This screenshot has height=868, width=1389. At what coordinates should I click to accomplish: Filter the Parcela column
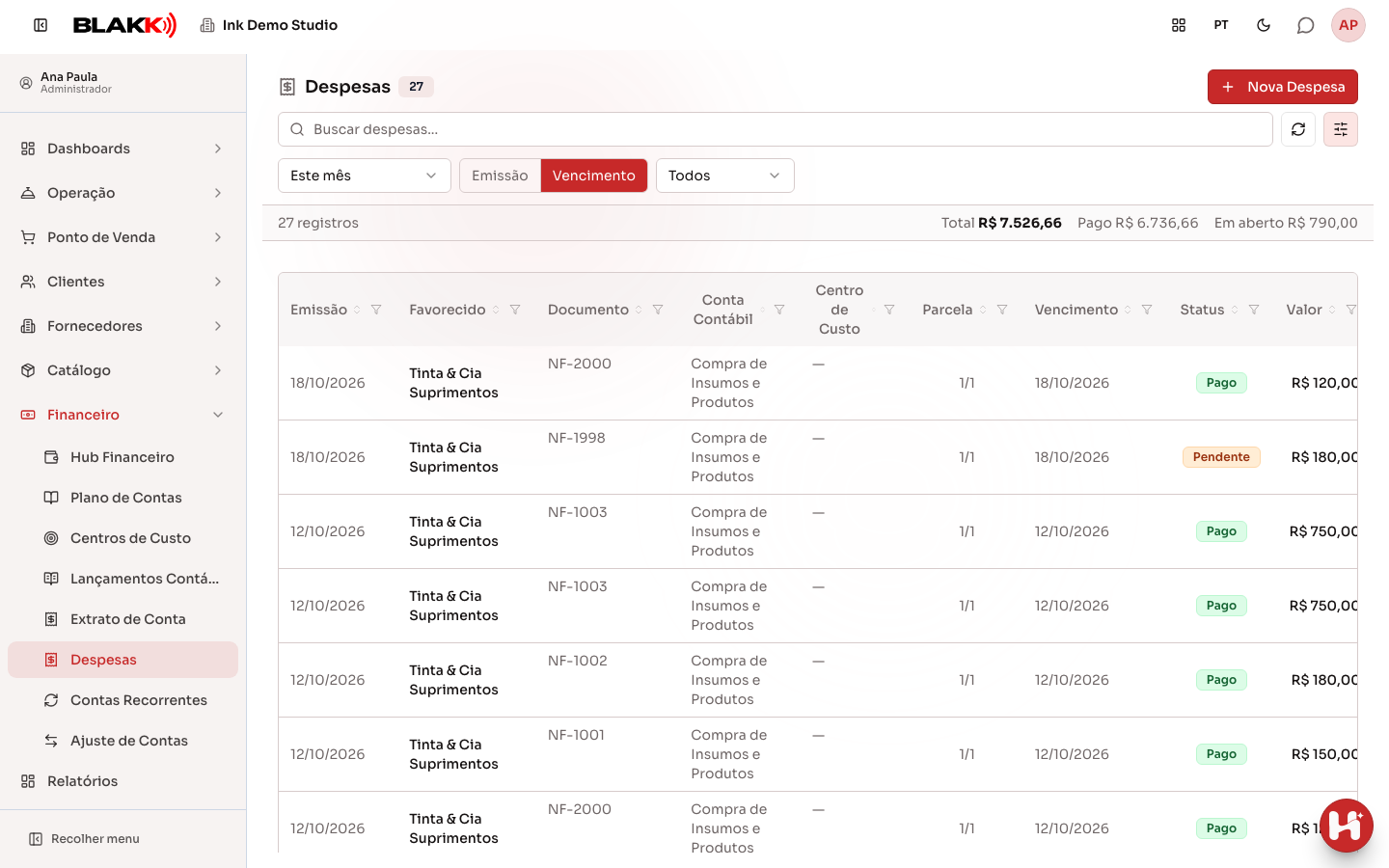(1002, 310)
